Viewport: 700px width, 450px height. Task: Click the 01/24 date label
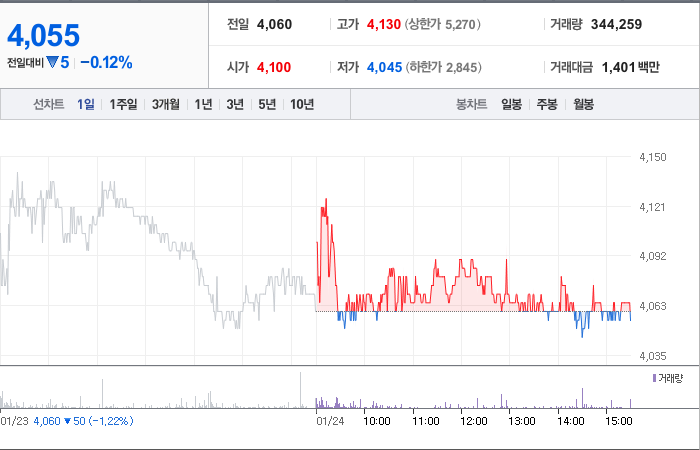click(330, 421)
